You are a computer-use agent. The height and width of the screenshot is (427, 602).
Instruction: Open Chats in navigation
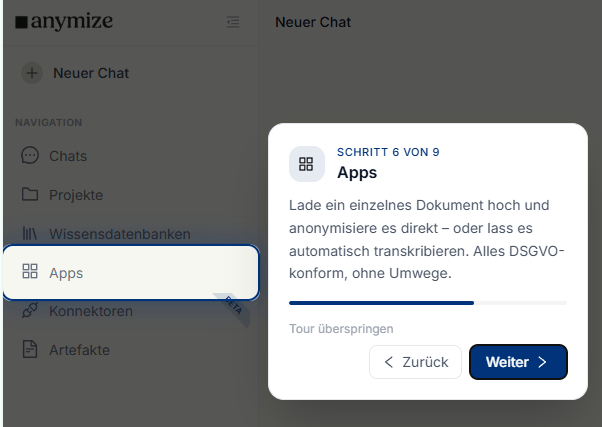point(68,156)
